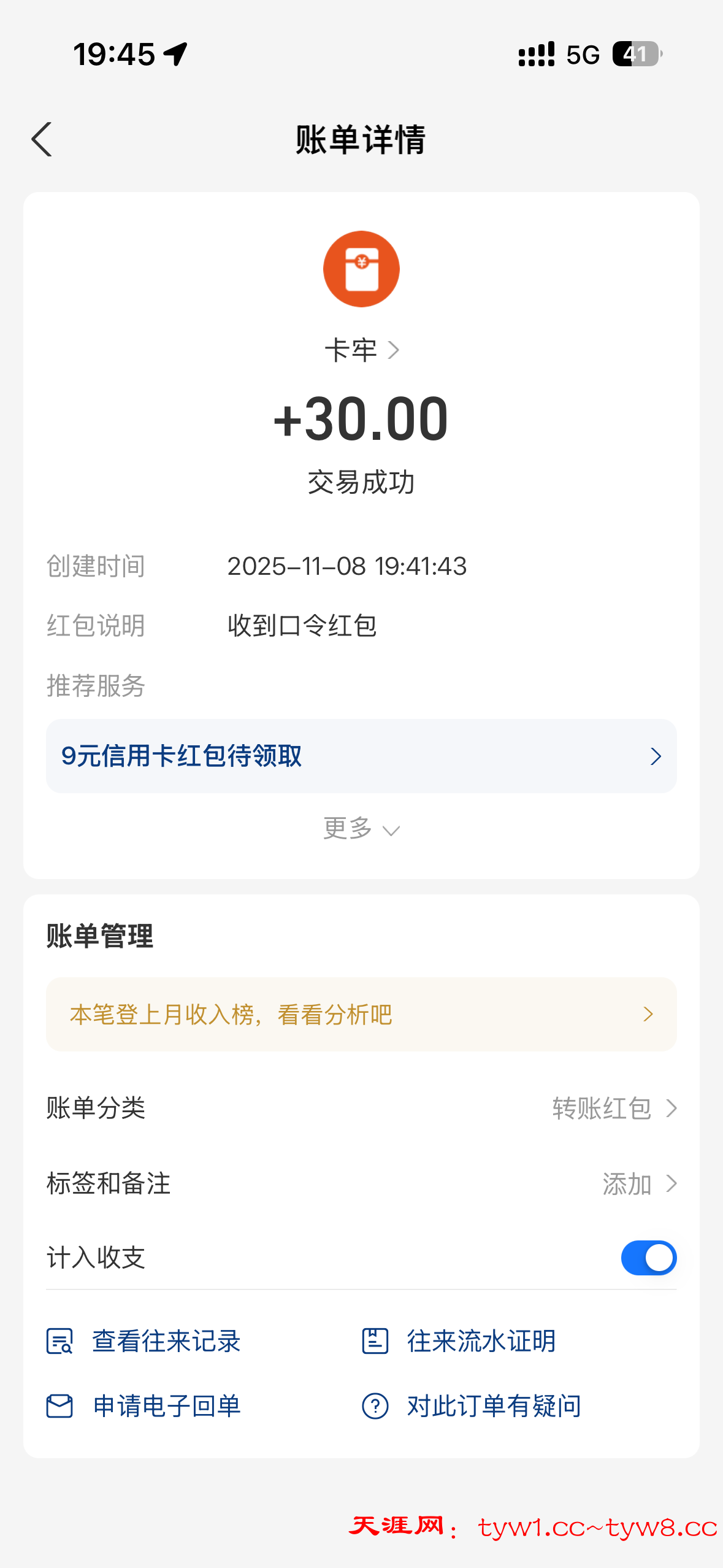This screenshot has height=1568, width=723.
Task: Add a tag via 标签和备注
Action: point(638,1184)
